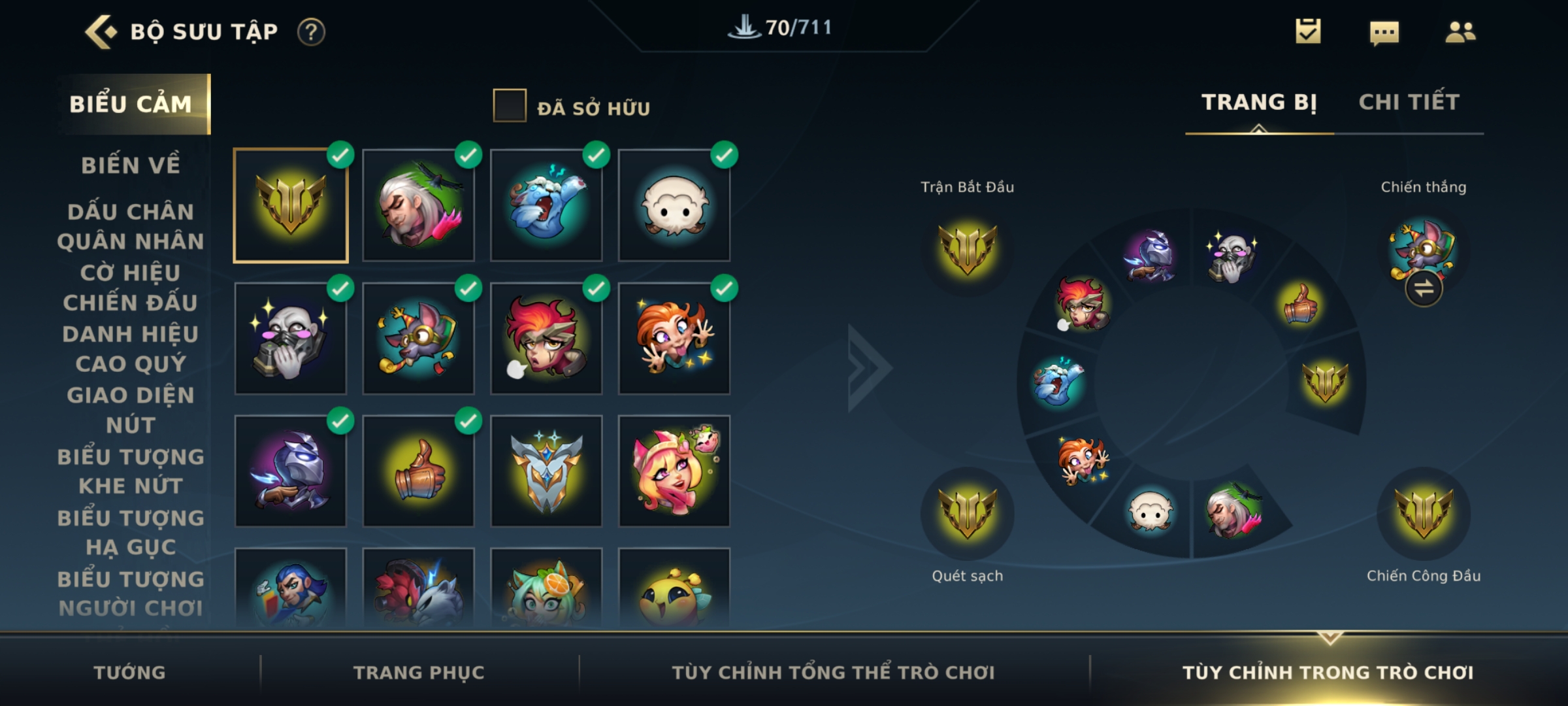
Task: Tap the Trận Bắt Đầu emote slot
Action: (x=968, y=250)
